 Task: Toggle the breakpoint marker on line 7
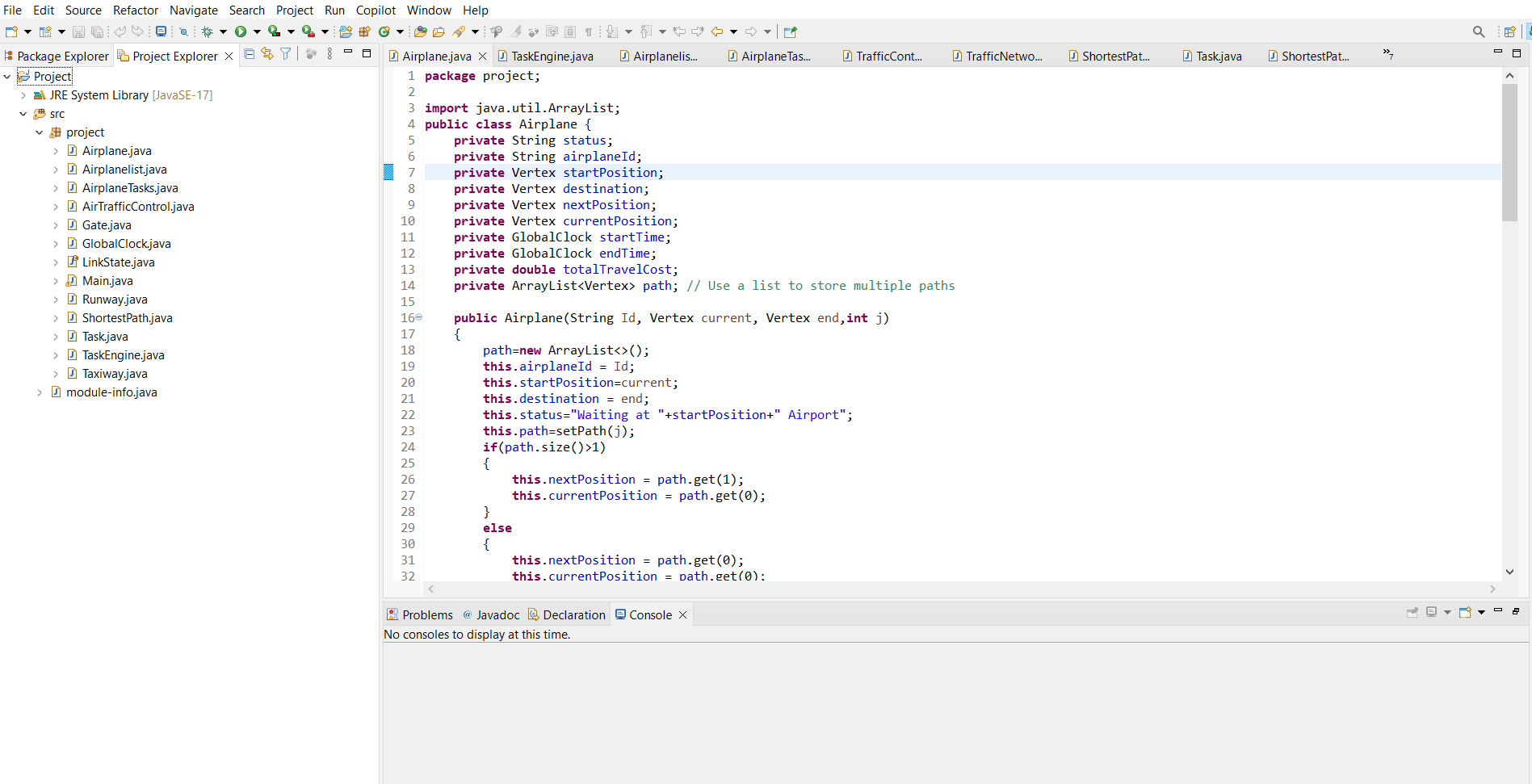coord(389,172)
